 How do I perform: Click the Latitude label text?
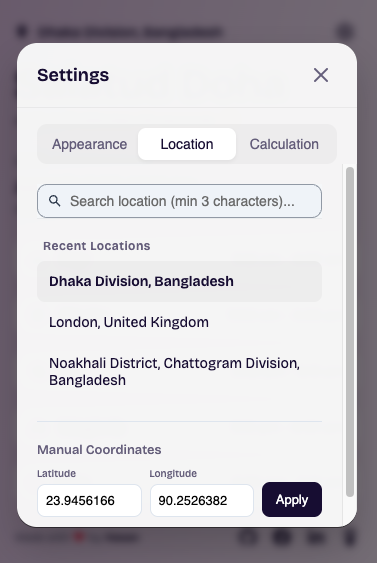point(56,473)
